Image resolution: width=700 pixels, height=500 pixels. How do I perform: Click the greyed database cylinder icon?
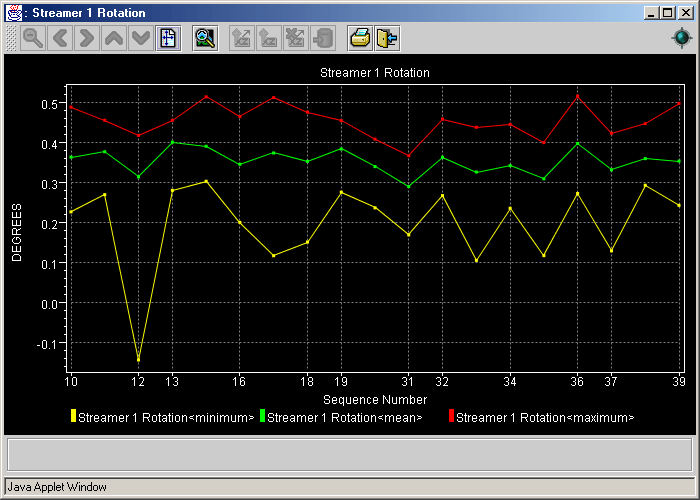[x=323, y=39]
